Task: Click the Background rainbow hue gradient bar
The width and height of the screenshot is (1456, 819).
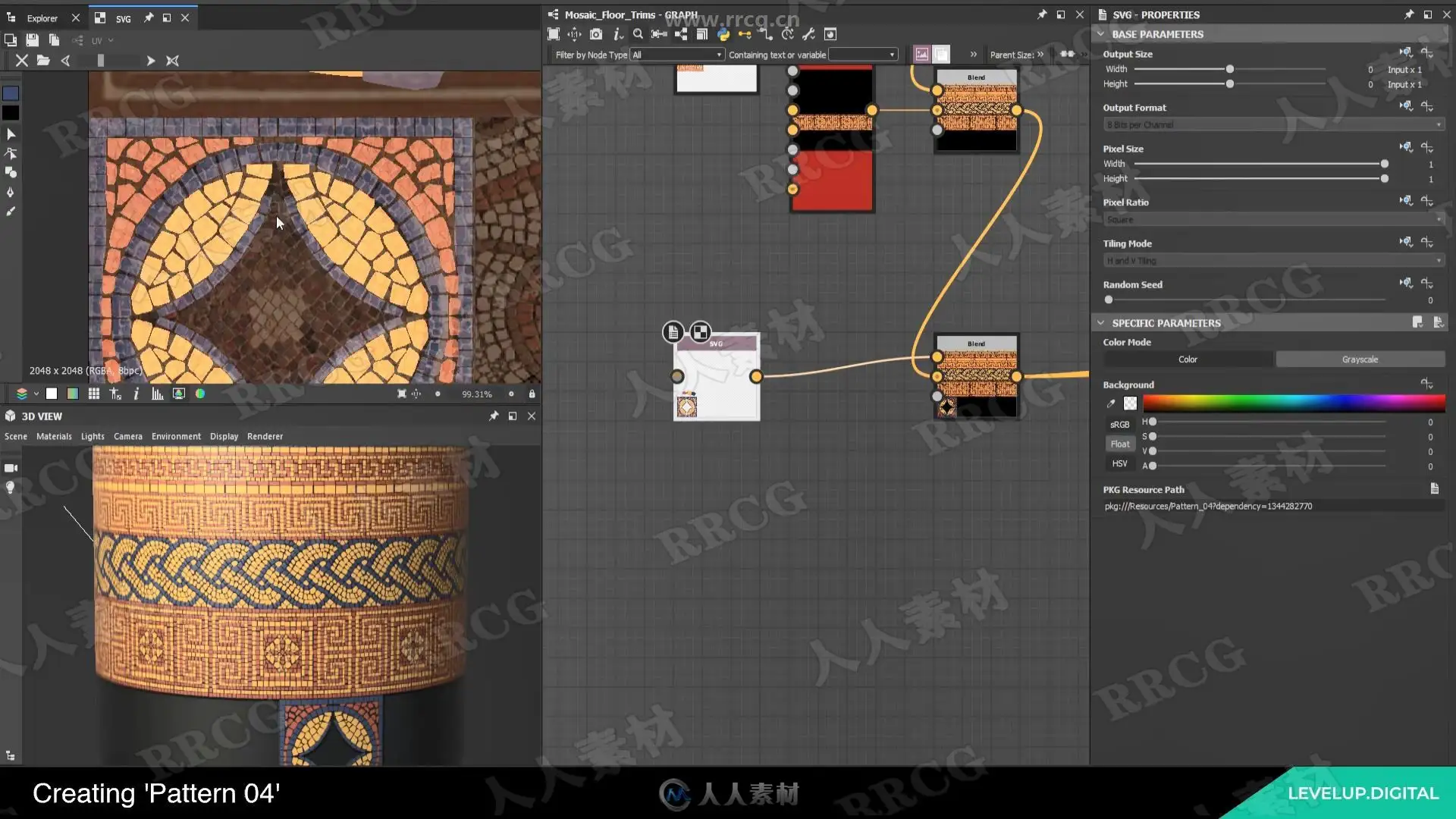Action: [1294, 403]
